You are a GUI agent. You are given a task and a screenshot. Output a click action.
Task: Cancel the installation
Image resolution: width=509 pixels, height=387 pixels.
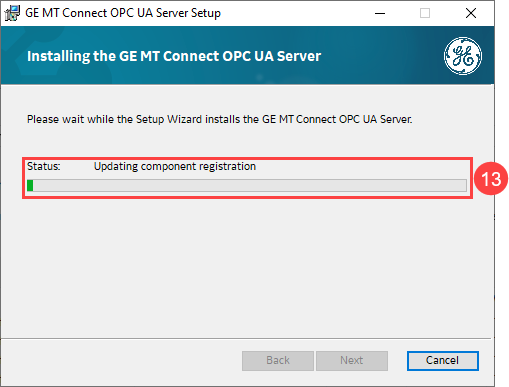tap(442, 360)
